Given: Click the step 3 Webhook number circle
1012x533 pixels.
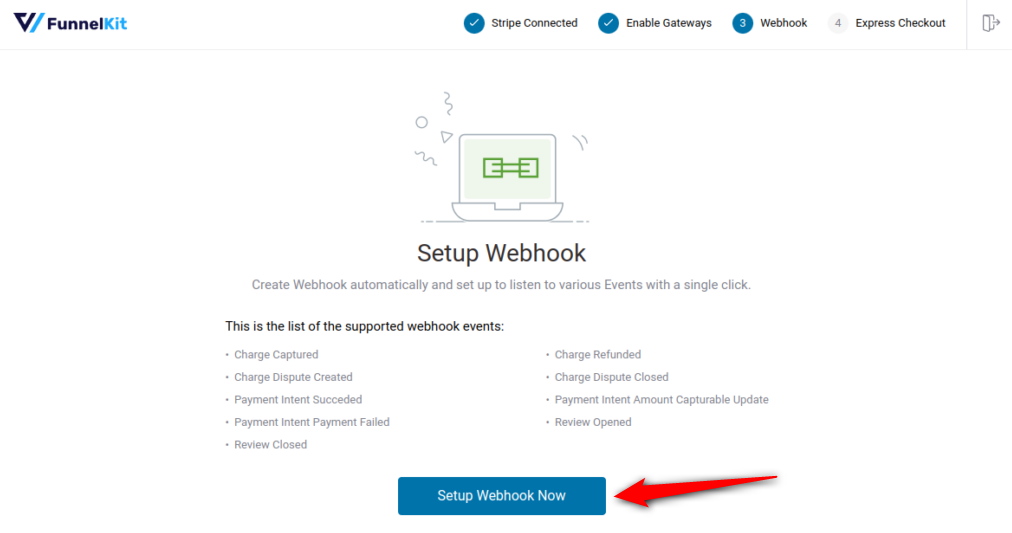Looking at the screenshot, I should (742, 23).
